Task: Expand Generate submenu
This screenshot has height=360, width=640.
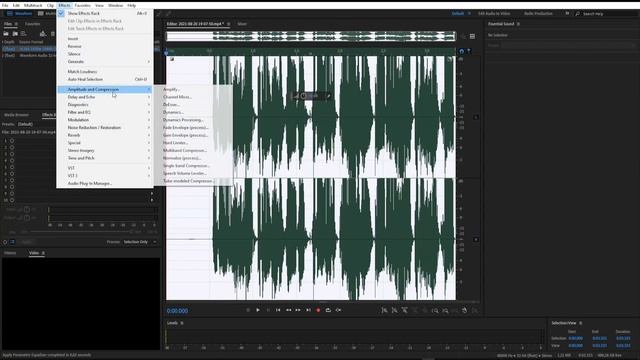Action: 105,62
